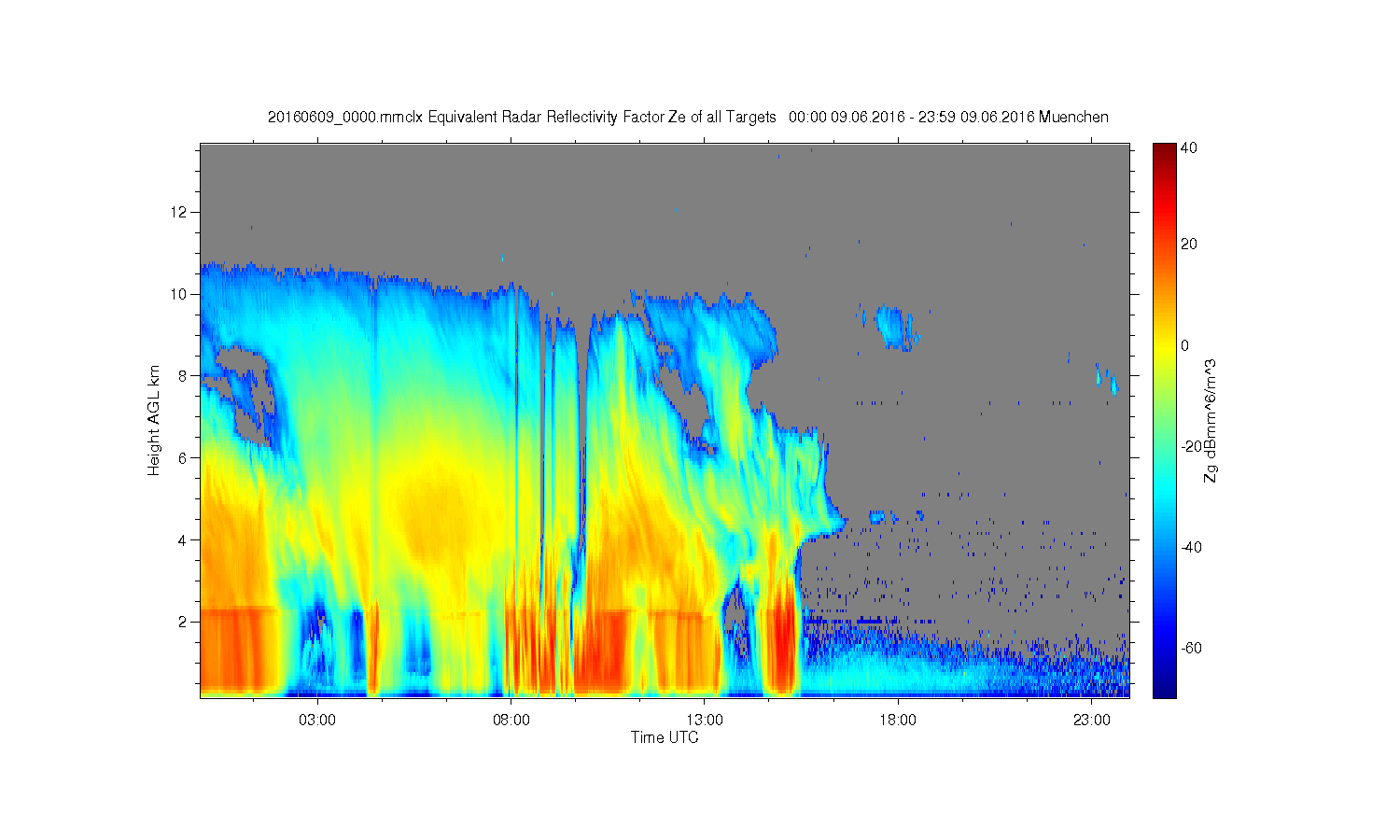1400x840 pixels.
Task: Click the colorbar value label -60
Action: [x=1191, y=648]
